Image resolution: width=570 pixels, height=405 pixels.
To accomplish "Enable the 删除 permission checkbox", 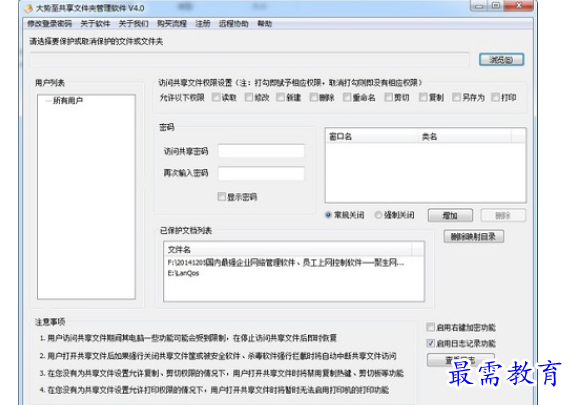I will click(x=314, y=97).
